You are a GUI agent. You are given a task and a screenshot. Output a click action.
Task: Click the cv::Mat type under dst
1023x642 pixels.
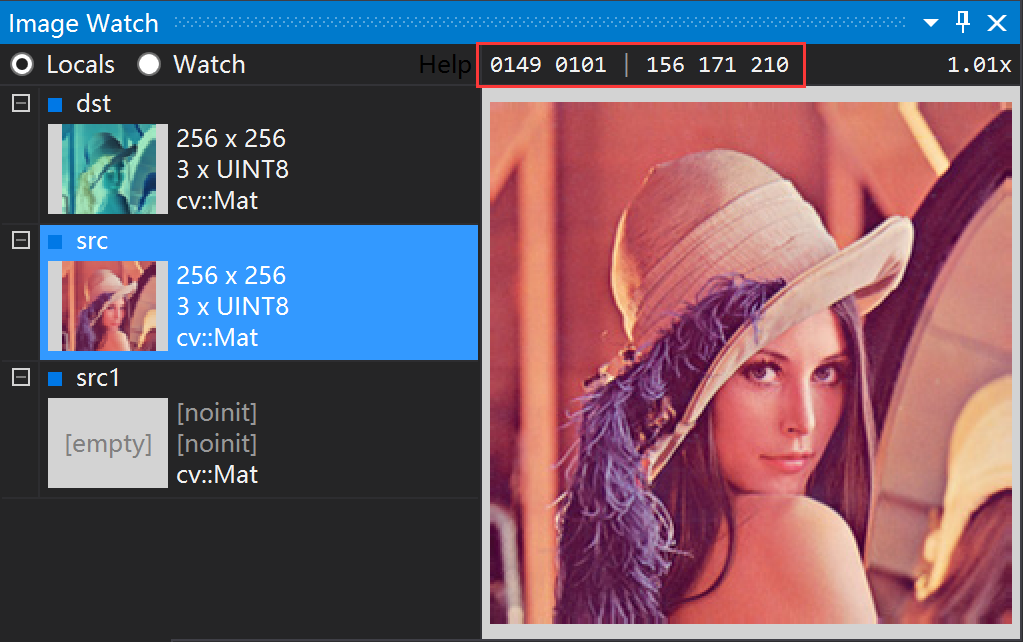pyautogui.click(x=217, y=200)
